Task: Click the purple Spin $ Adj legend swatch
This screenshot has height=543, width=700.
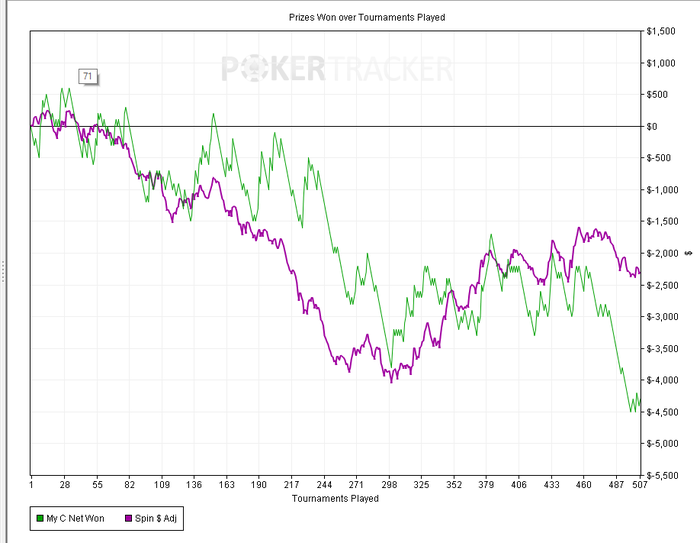Action: click(129, 518)
